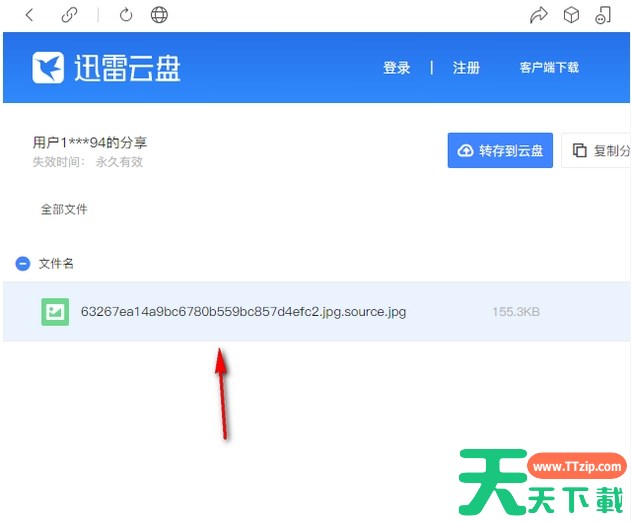Screen dimensions: 631x522
Task: Click the link chain icon in toolbar
Action: [69, 15]
